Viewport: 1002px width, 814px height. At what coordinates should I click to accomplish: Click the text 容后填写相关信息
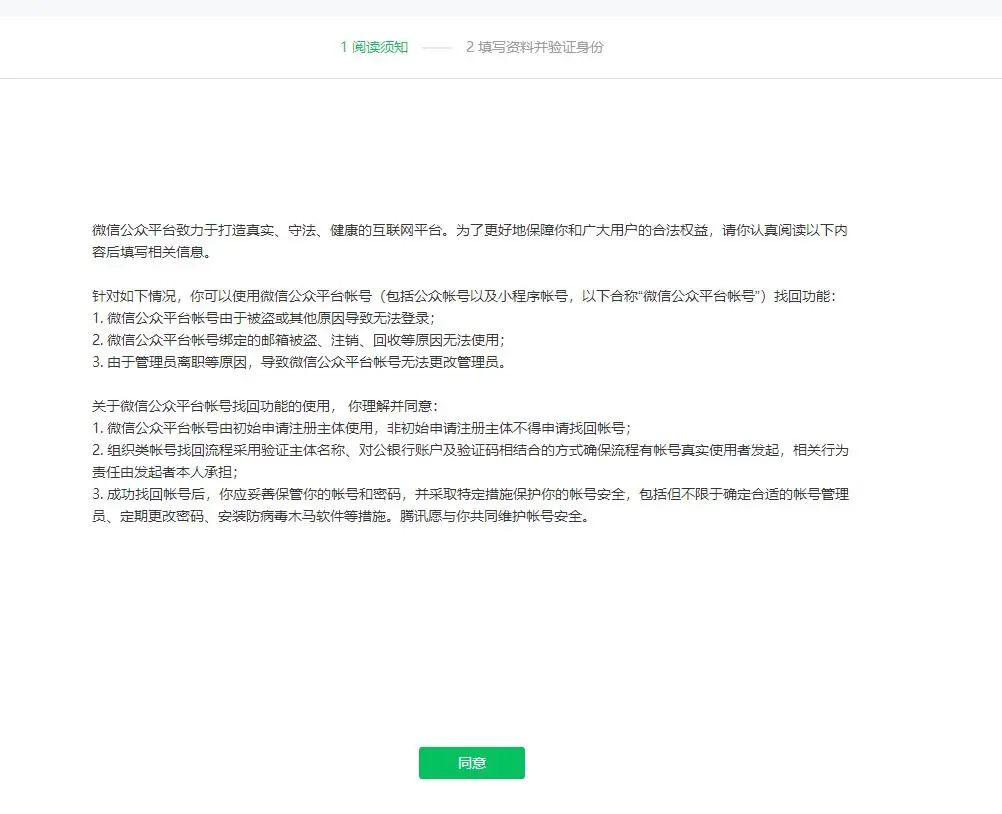151,252
